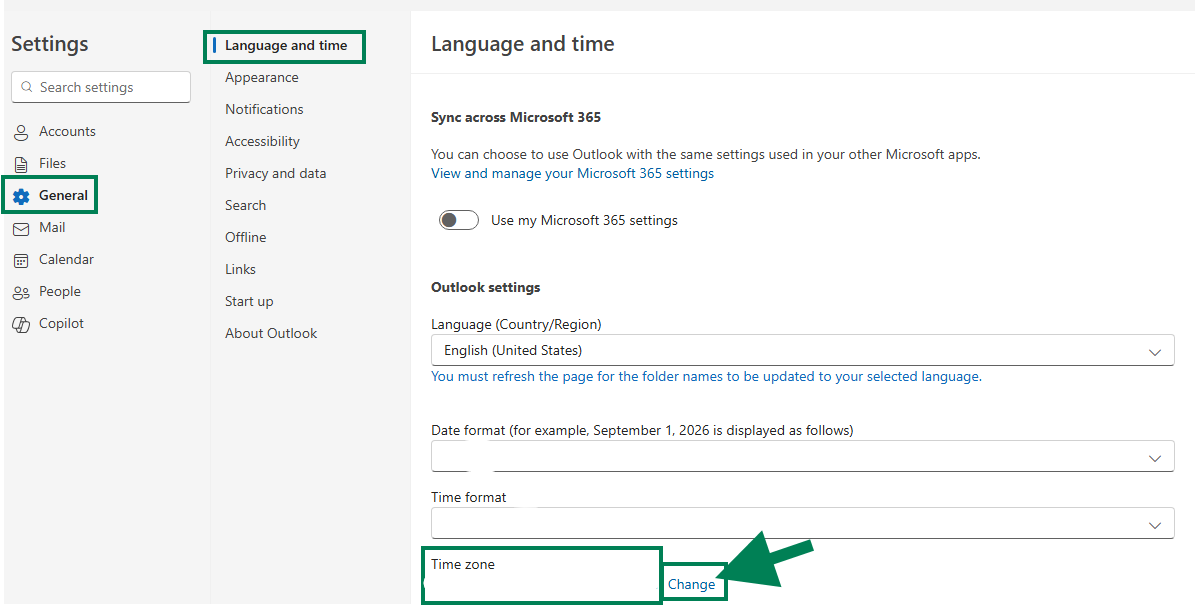
Task: Go to Notifications settings
Action: (x=264, y=110)
